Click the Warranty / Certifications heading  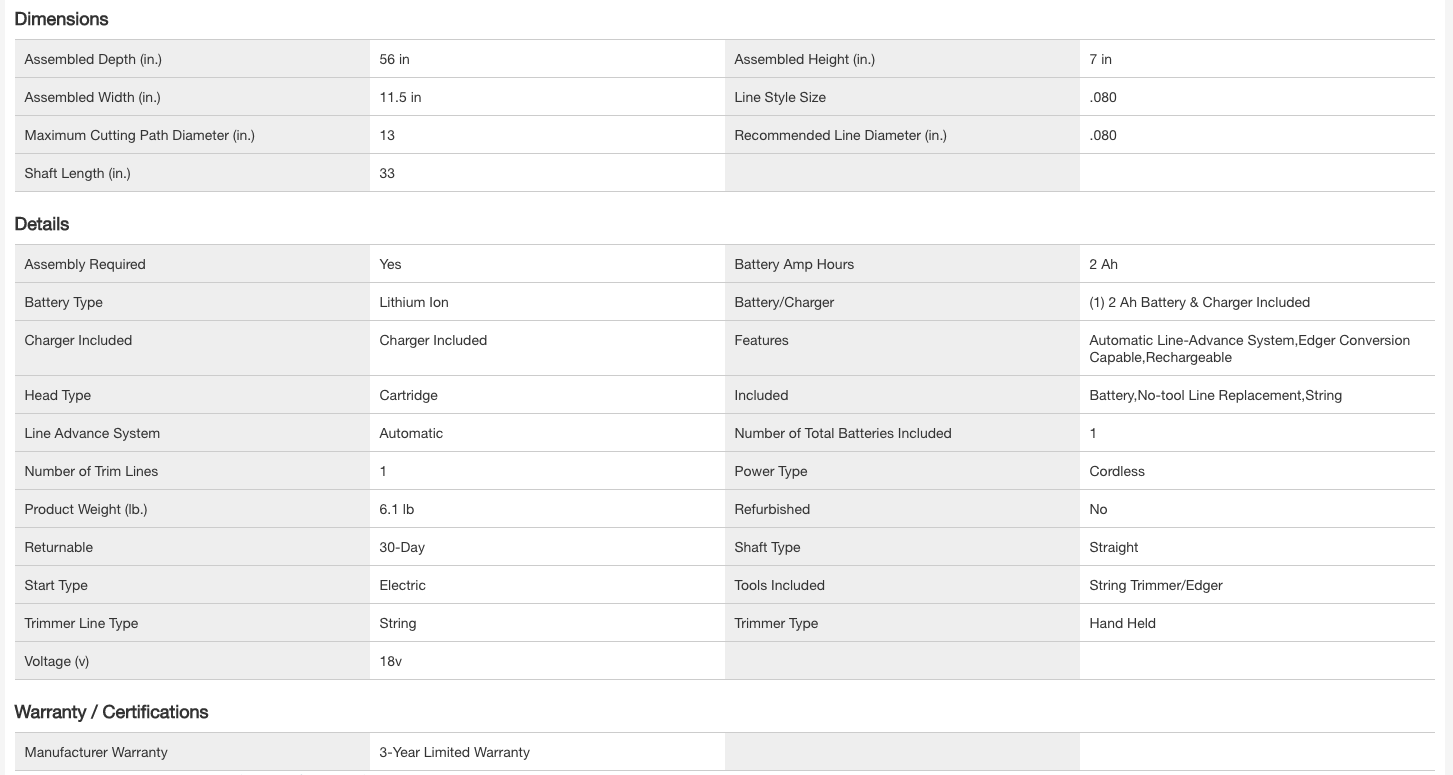point(111,712)
